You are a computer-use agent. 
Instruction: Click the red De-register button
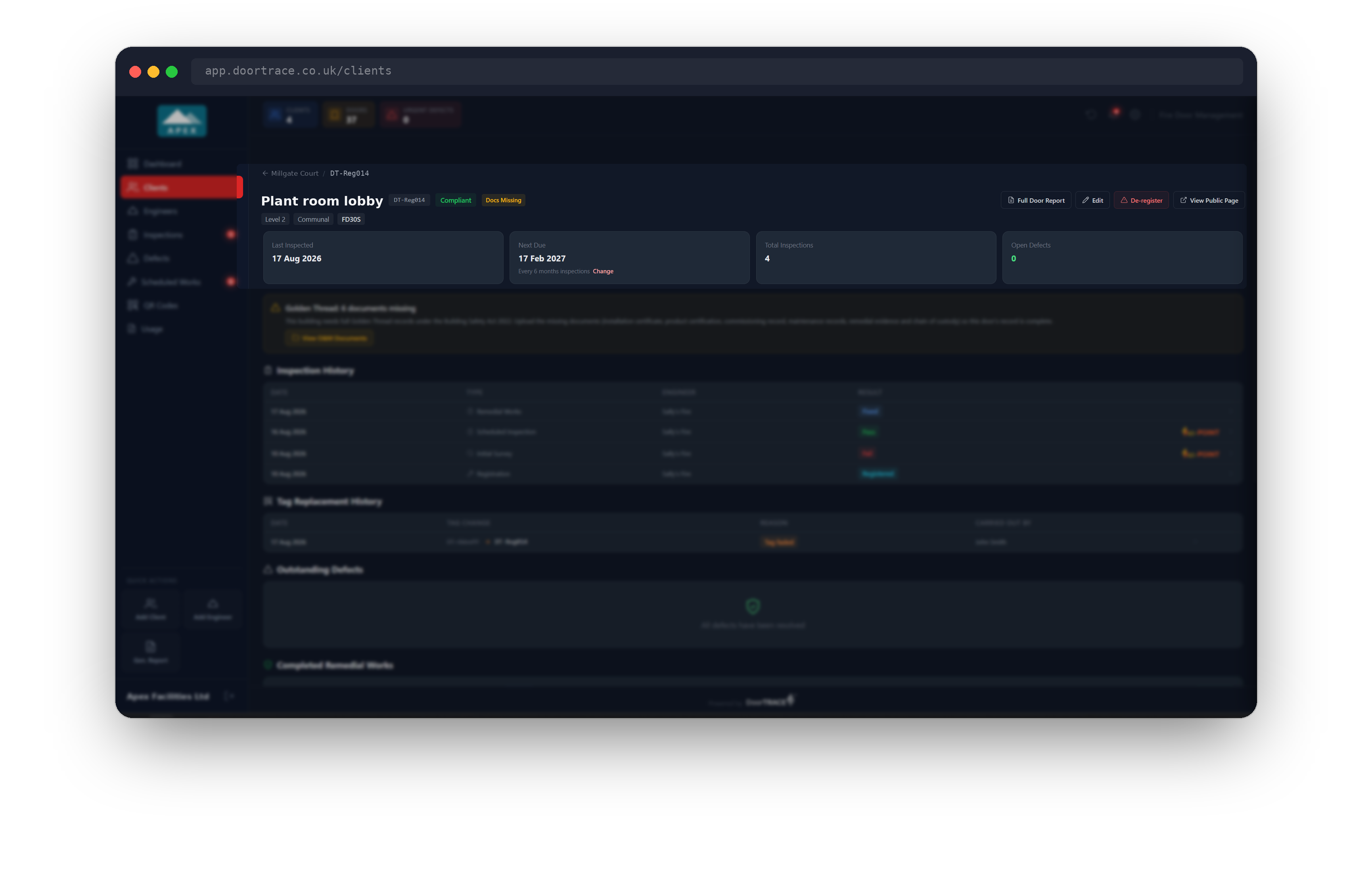pos(1141,200)
